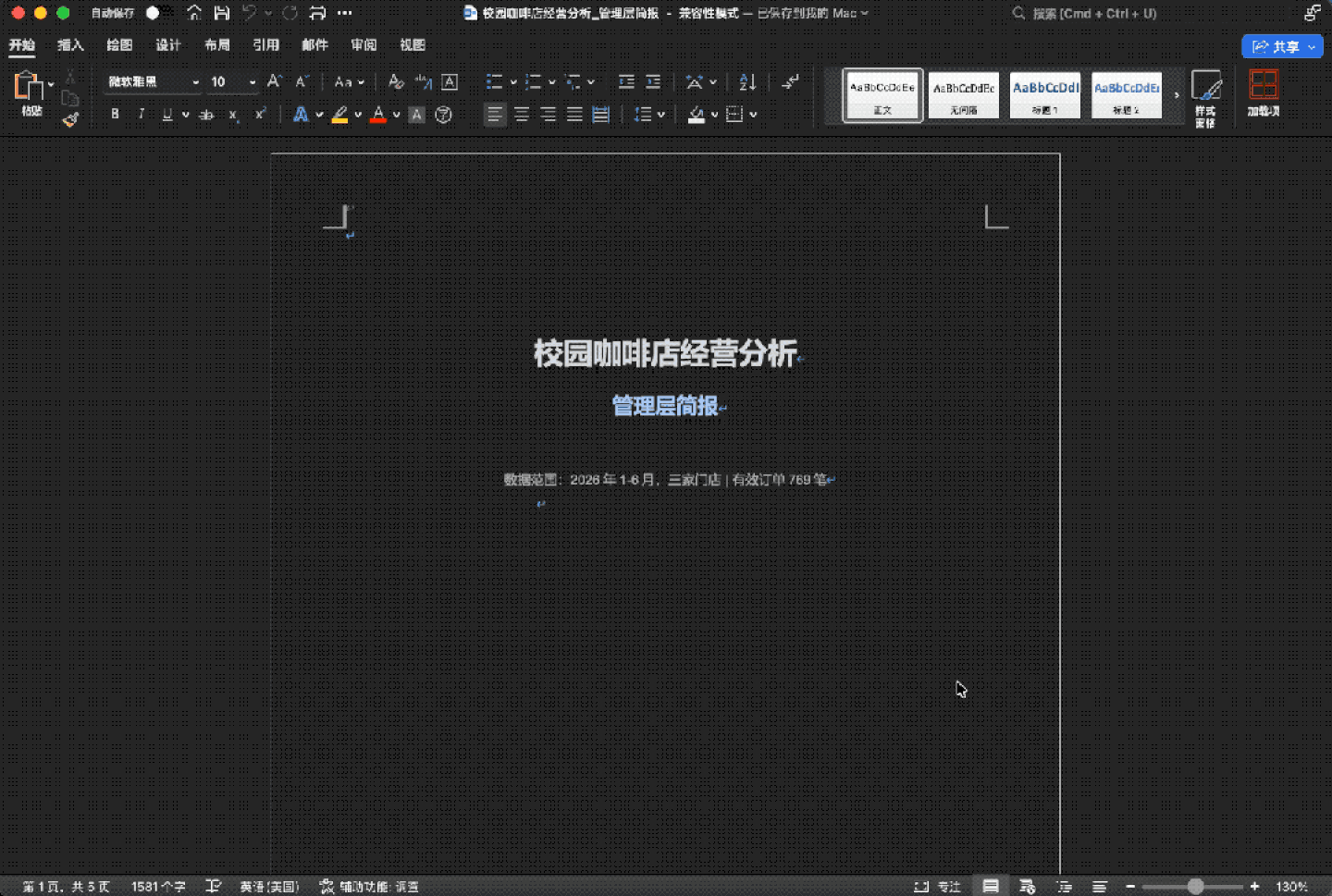The height and width of the screenshot is (896, 1332).
Task: Expand line spacing dropdown arrow
Action: pyautogui.click(x=660, y=115)
